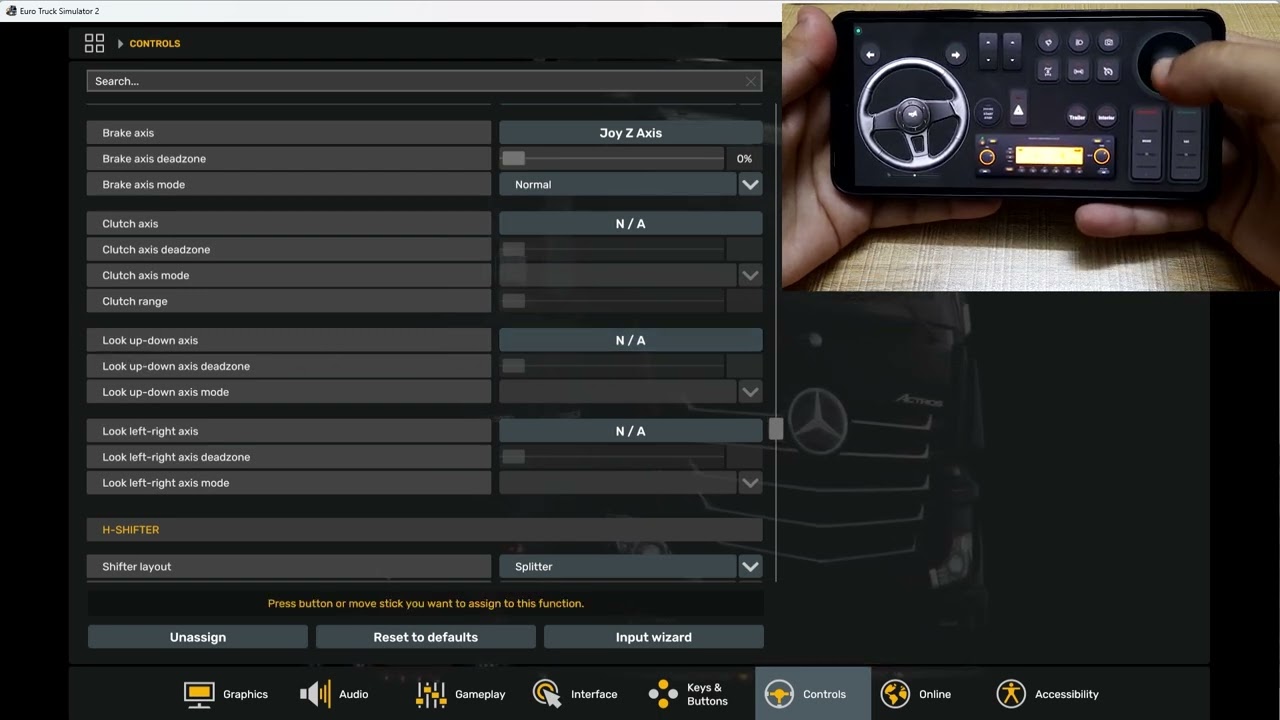Tap the gas pedal on phone
This screenshot has width=1280, height=720.
pos(1186,143)
